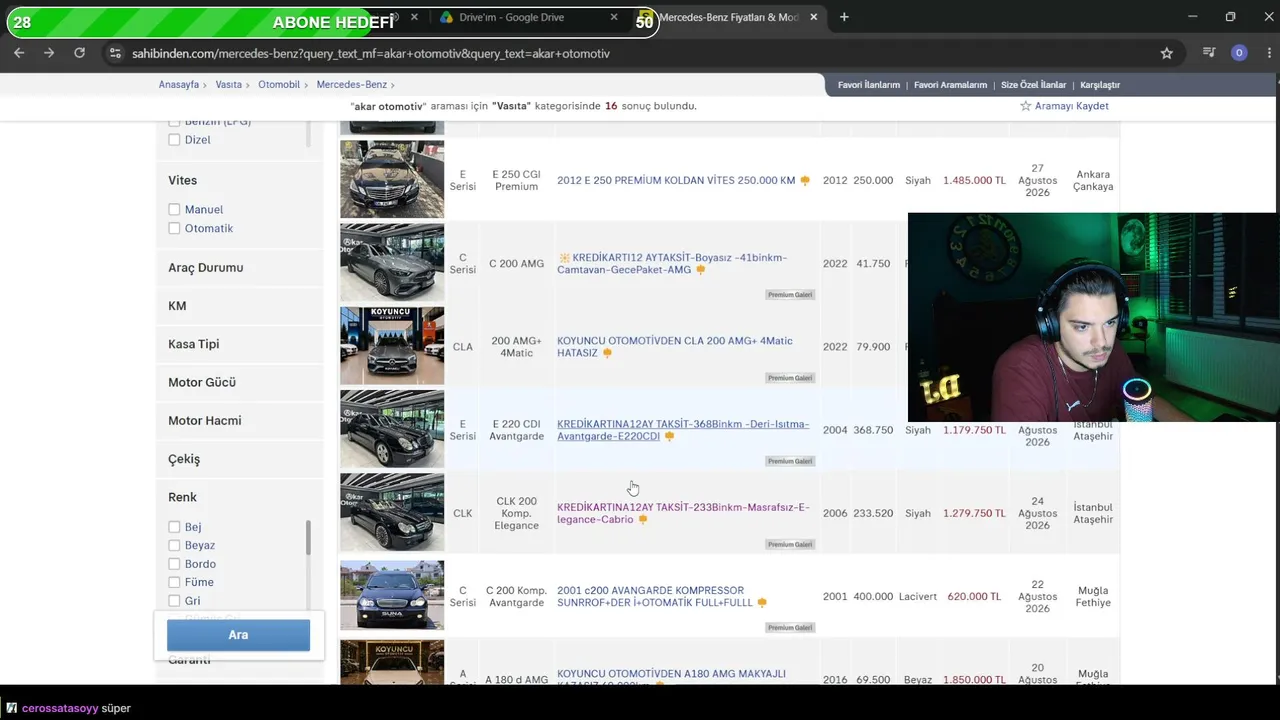The height and width of the screenshot is (720, 1280).
Task: Expand the Motor Hacmi filter
Action: pos(204,421)
